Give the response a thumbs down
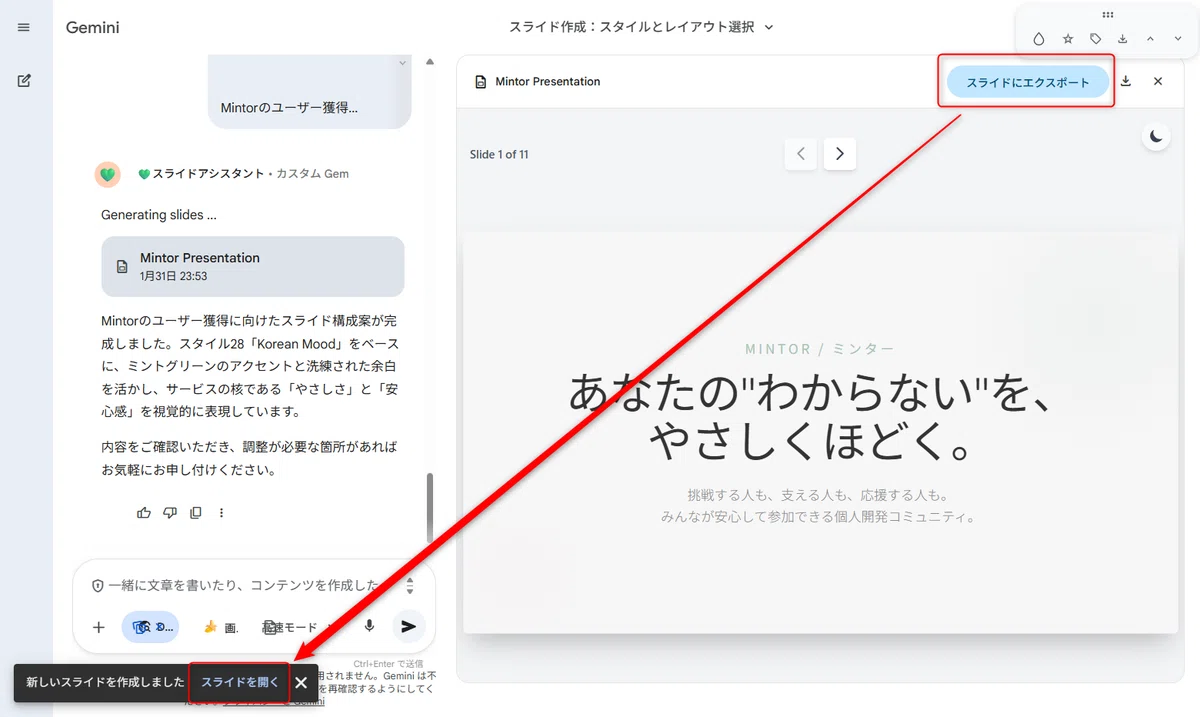 170,513
